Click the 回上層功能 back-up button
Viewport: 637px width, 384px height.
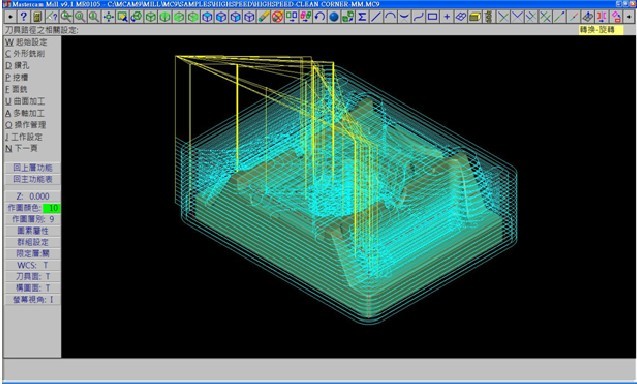[32, 167]
